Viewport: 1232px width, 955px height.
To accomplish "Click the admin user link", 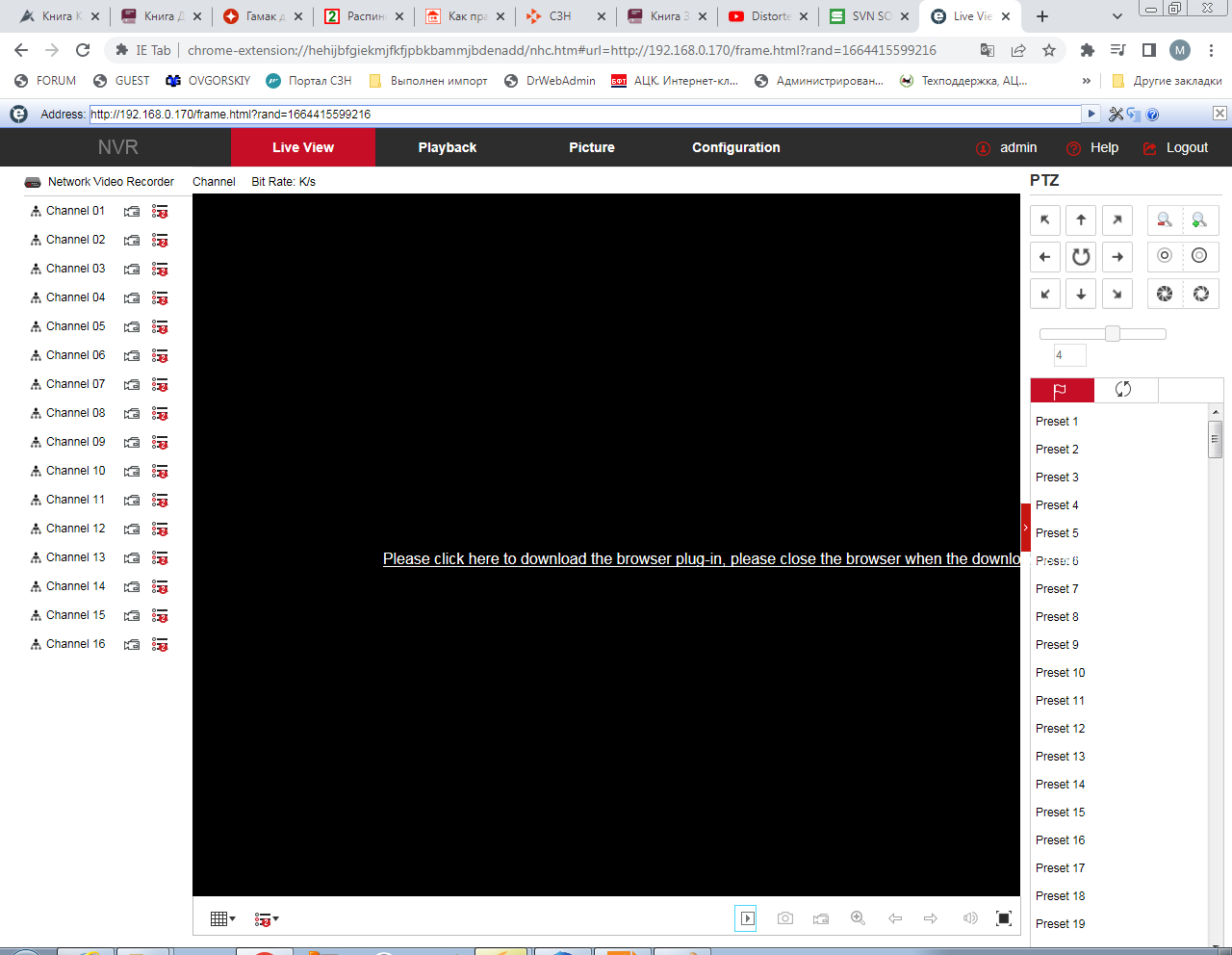I will pyautogui.click(x=1018, y=147).
